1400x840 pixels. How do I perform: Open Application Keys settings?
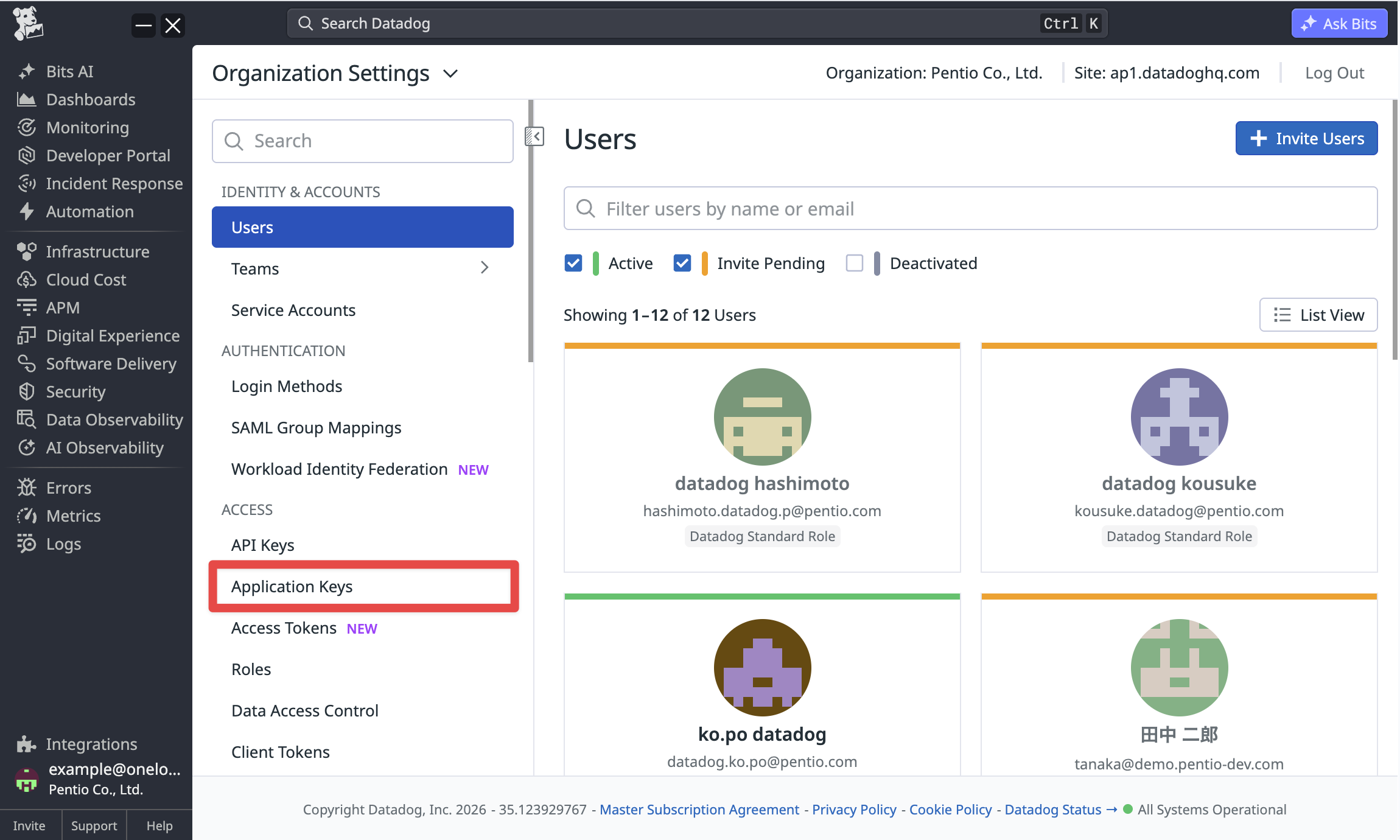(x=363, y=587)
